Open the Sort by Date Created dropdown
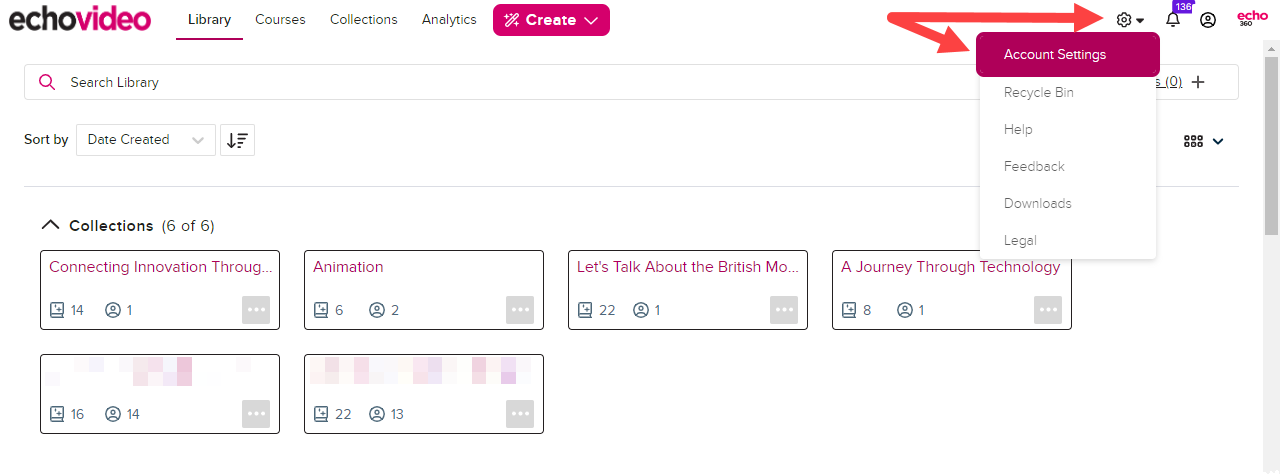The image size is (1280, 476). 146,140
